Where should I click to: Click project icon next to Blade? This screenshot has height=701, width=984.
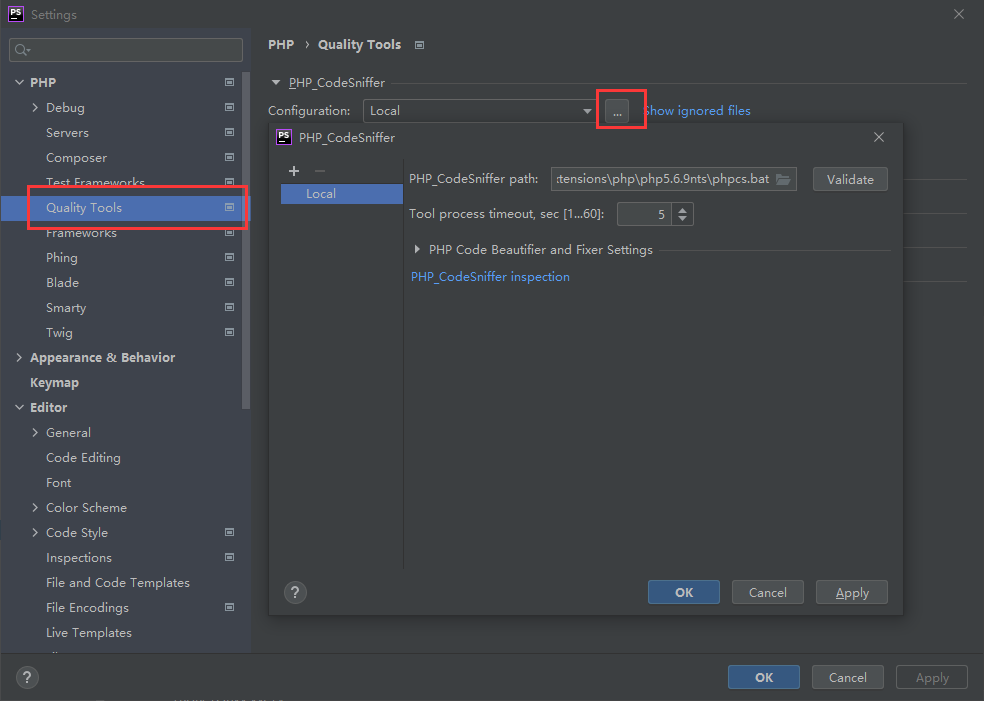click(x=229, y=282)
